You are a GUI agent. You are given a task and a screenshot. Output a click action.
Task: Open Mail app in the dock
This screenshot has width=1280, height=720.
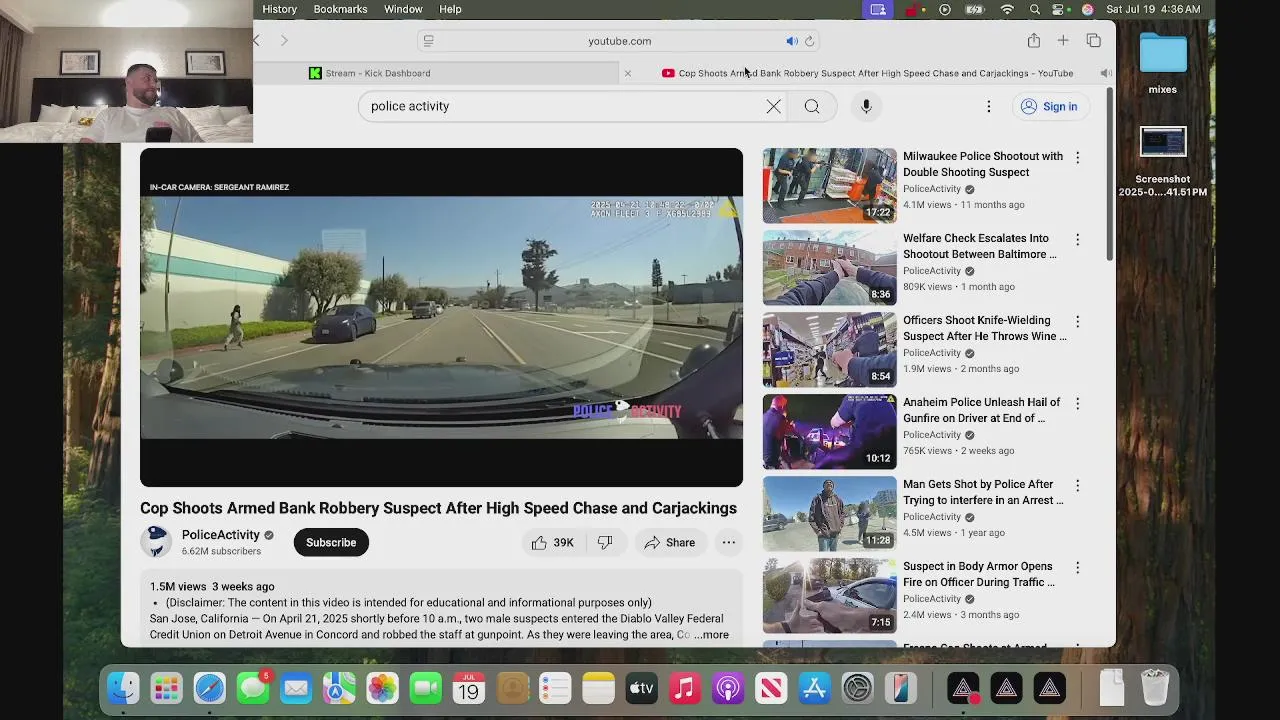(296, 688)
